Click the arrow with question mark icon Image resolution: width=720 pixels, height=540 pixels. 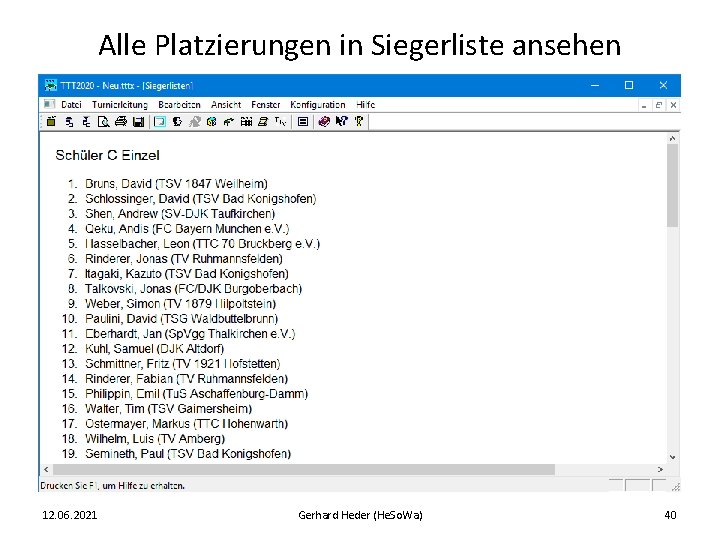342,122
